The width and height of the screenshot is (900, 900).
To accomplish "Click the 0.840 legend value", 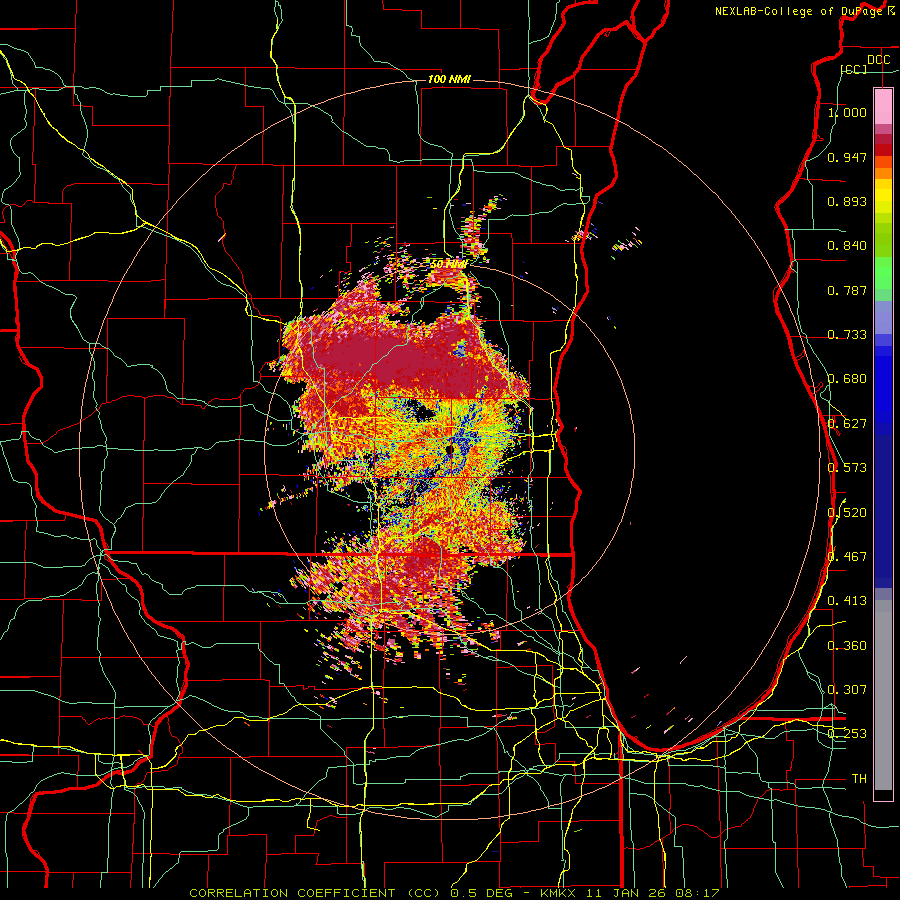I will pyautogui.click(x=847, y=246).
